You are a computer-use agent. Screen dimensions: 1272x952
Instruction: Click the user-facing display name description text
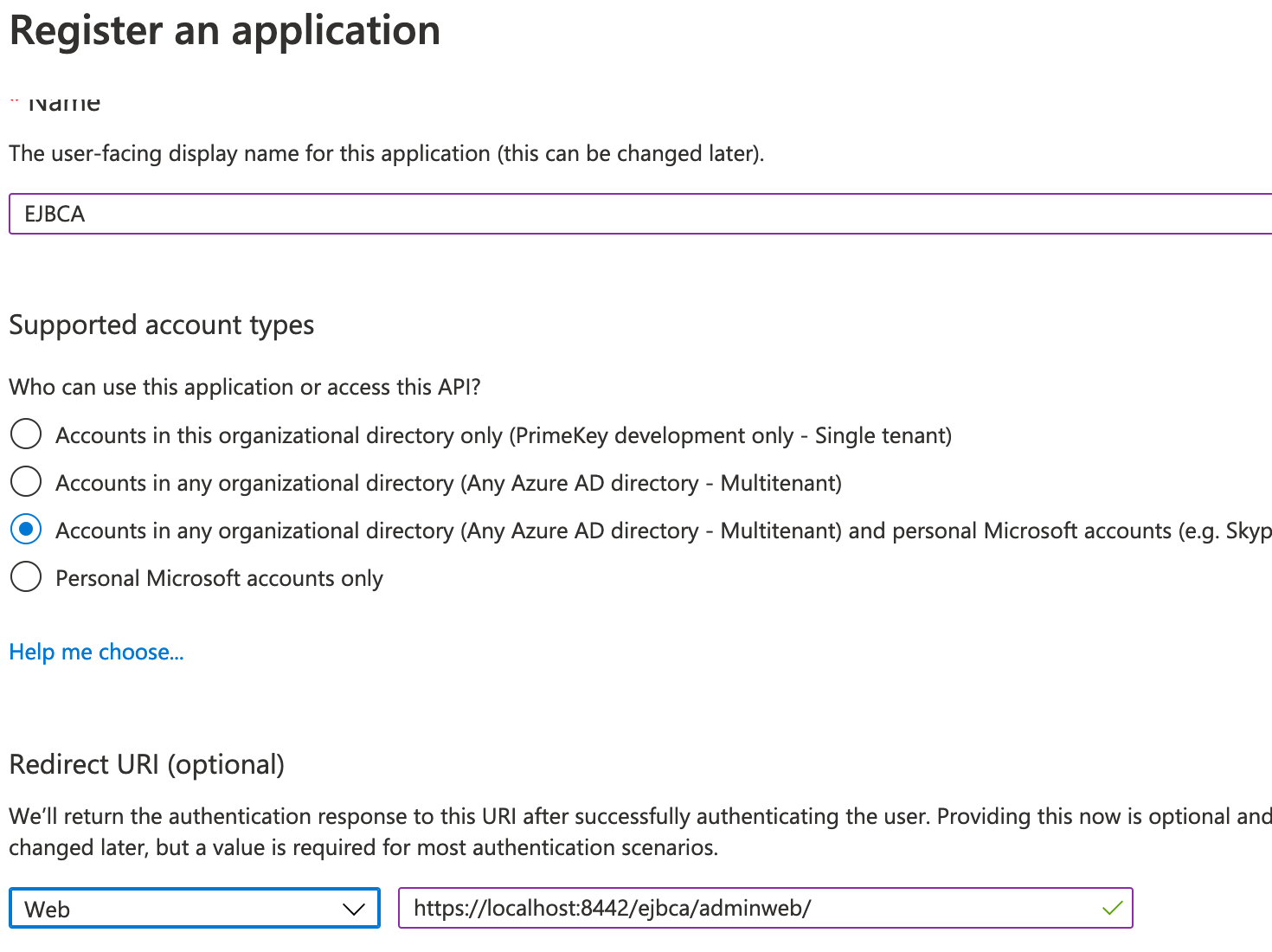[x=386, y=154]
